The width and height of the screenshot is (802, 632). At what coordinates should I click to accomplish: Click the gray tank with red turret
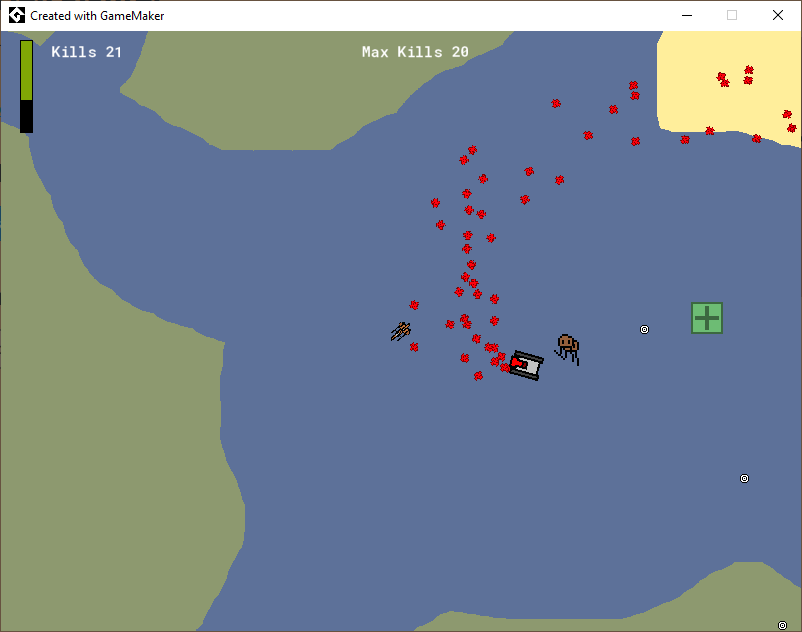[526, 366]
